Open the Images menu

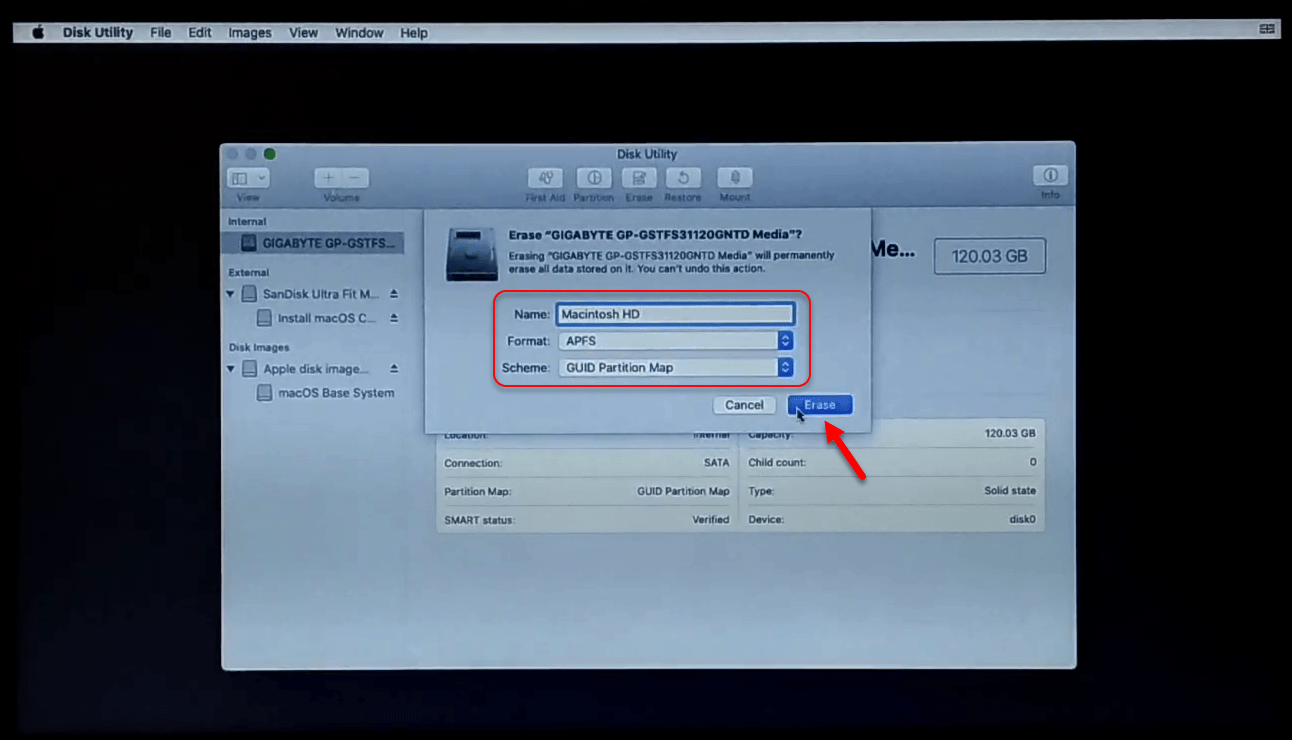coord(250,32)
